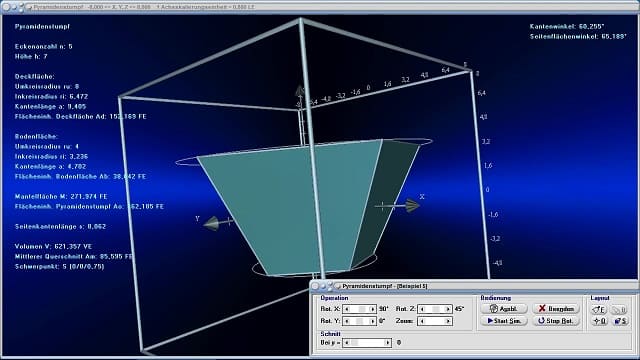Click the 'Bodenfläche:' label
This screenshot has height=360, width=640.
(36, 136)
